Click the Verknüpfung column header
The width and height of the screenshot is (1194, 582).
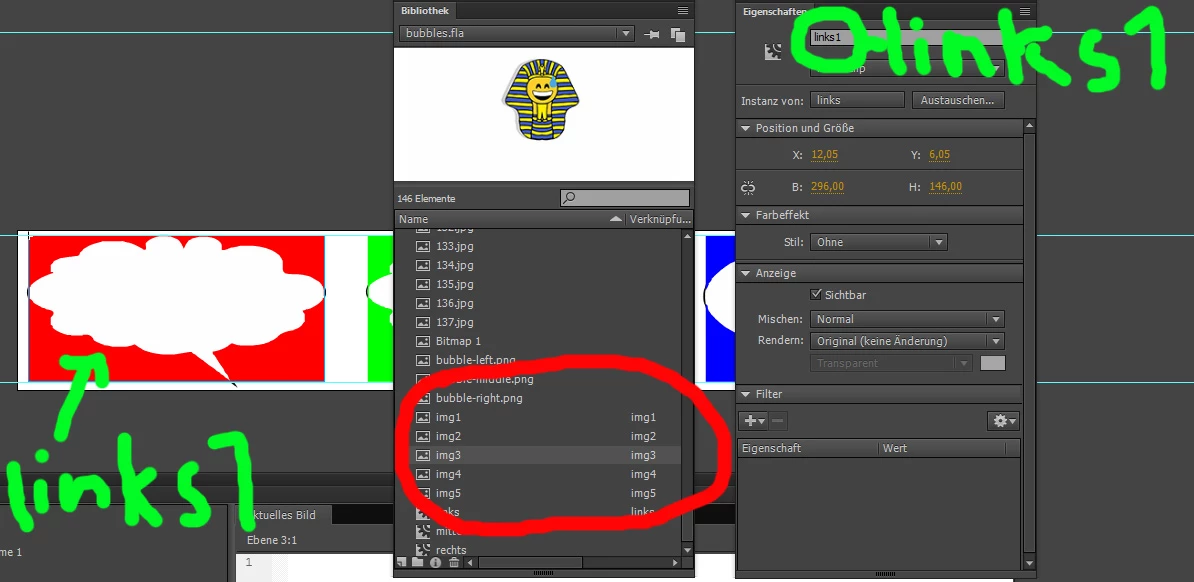pyautogui.click(x=659, y=219)
